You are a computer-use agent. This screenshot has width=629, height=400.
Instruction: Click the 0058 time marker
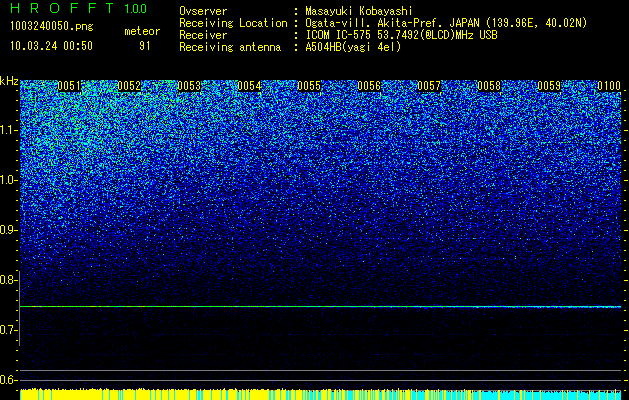(489, 86)
